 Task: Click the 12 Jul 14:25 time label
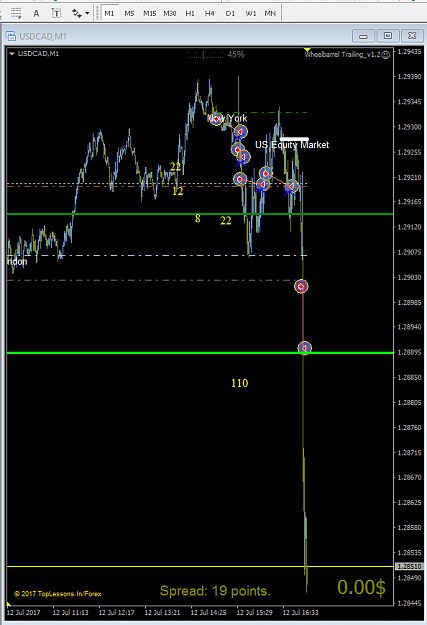(x=209, y=612)
